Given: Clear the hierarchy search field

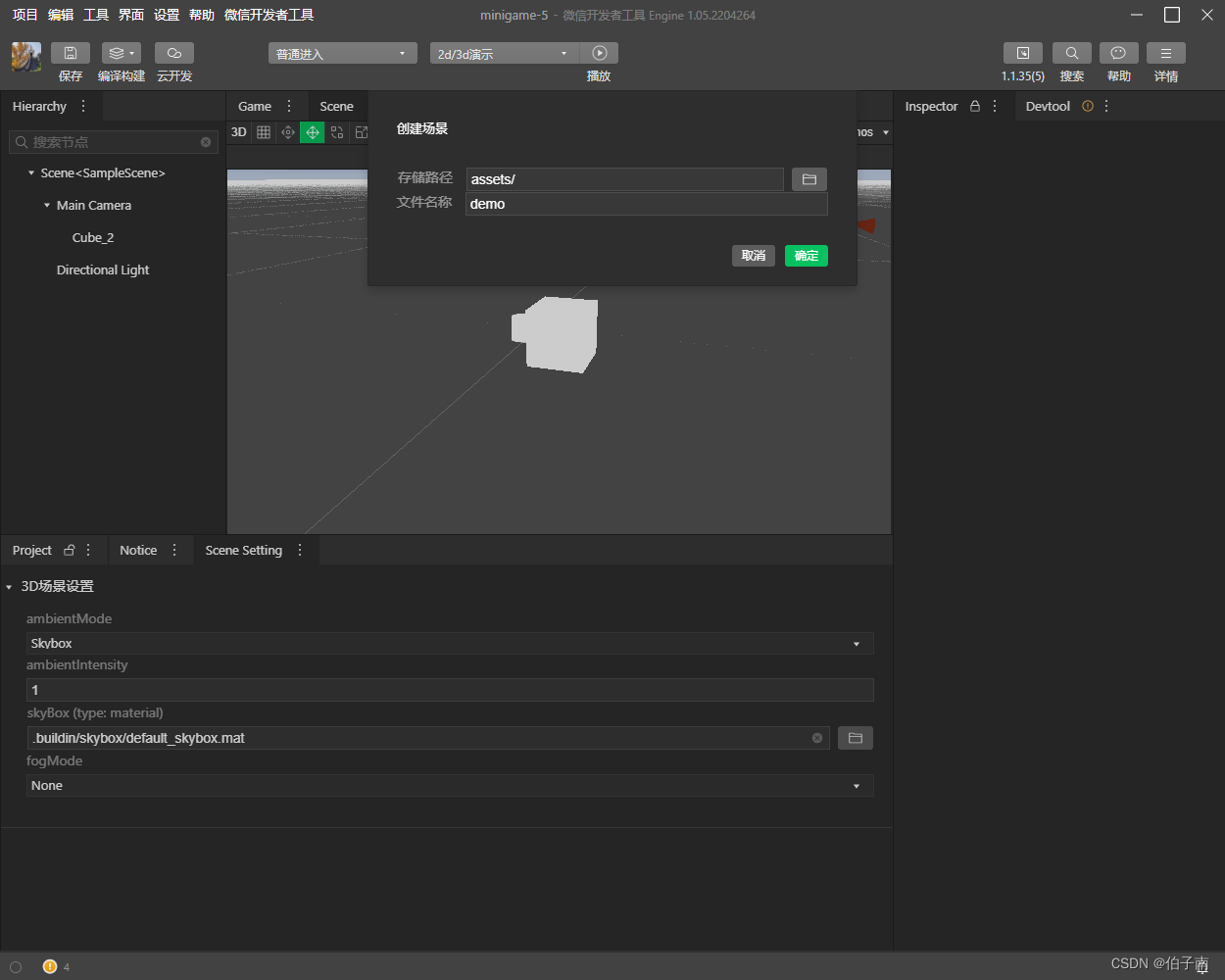Looking at the screenshot, I should tap(206, 142).
